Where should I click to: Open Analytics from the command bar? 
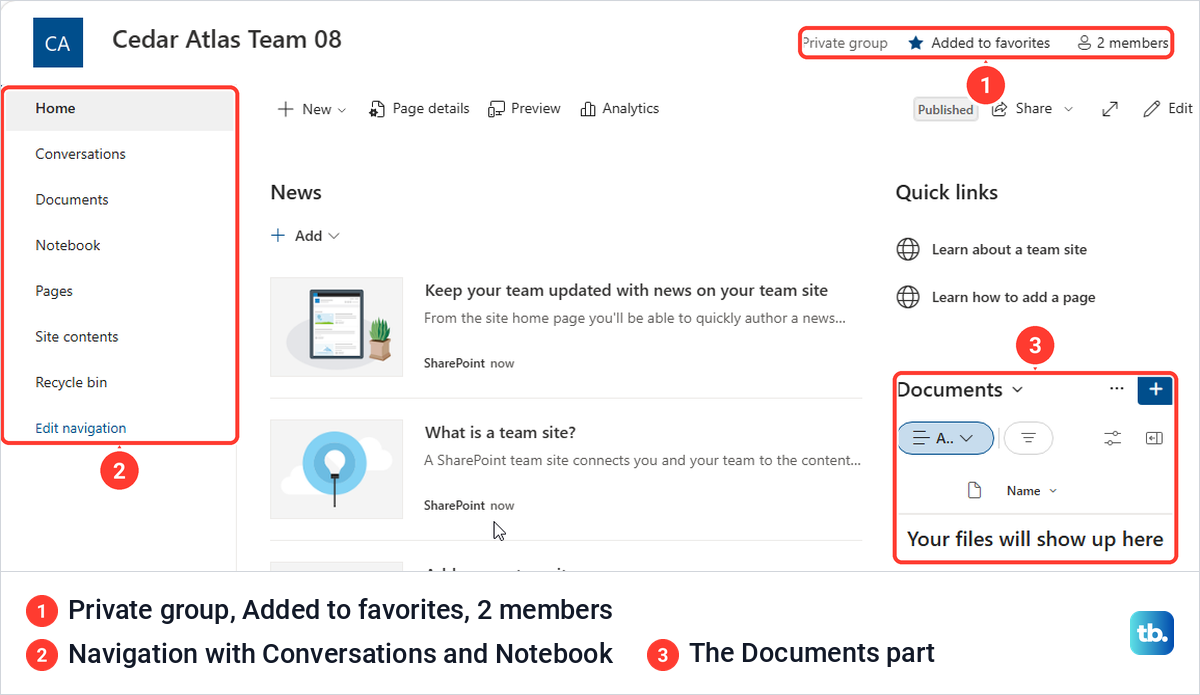click(619, 109)
